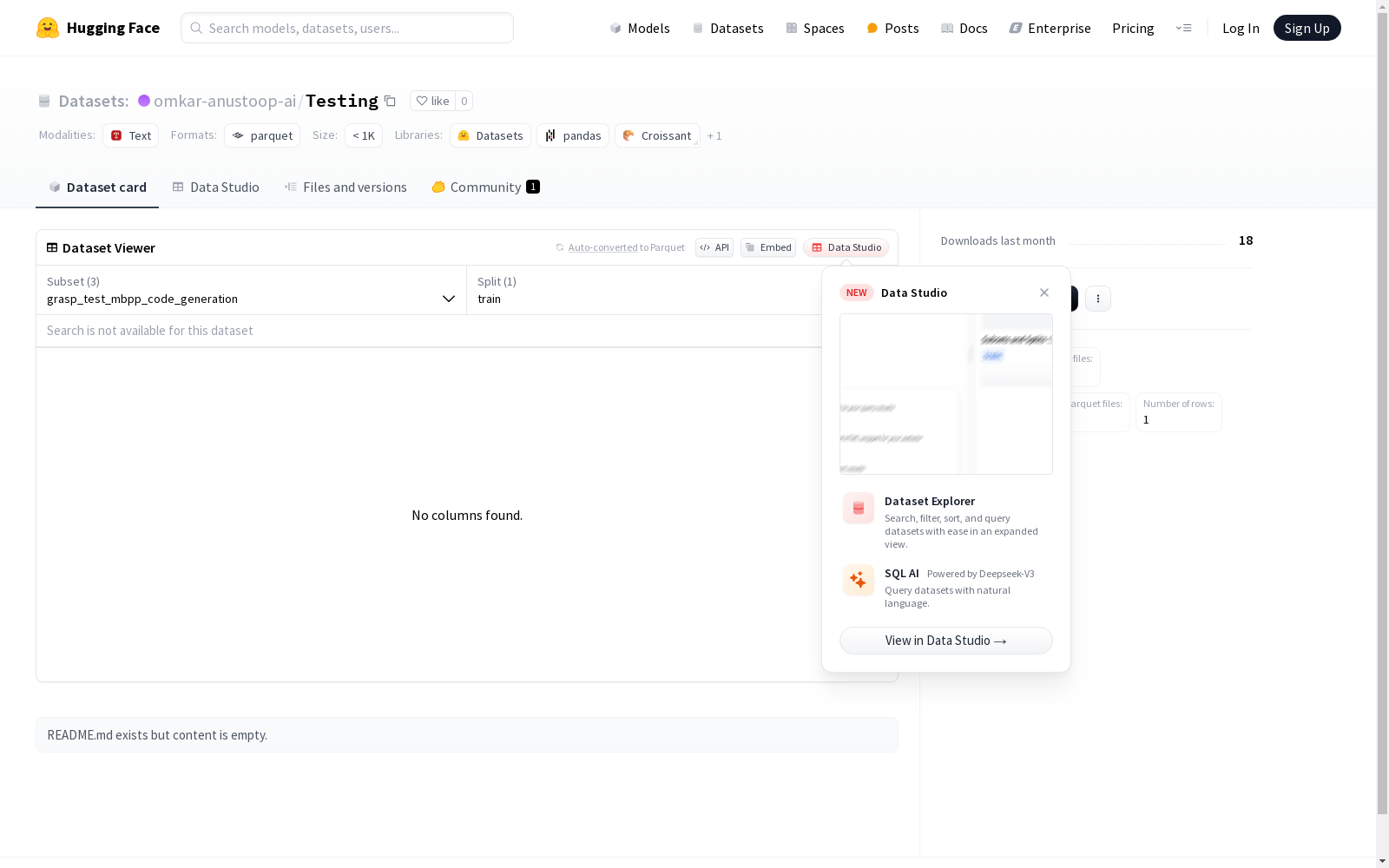Click the three-dot more options button
Screen dimensions: 1389x868
click(x=1098, y=299)
